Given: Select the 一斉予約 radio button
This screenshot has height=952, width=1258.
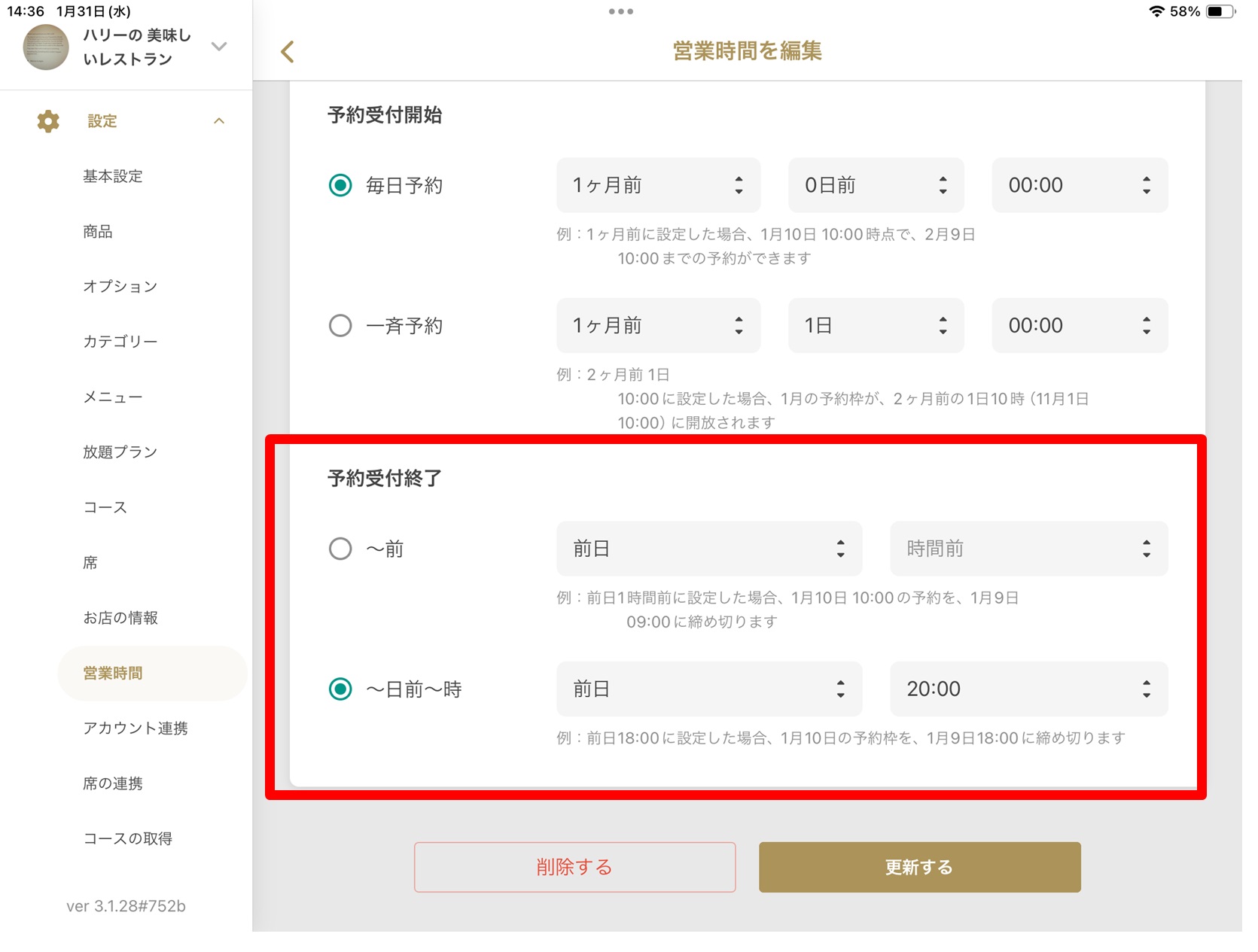Looking at the screenshot, I should point(340,325).
